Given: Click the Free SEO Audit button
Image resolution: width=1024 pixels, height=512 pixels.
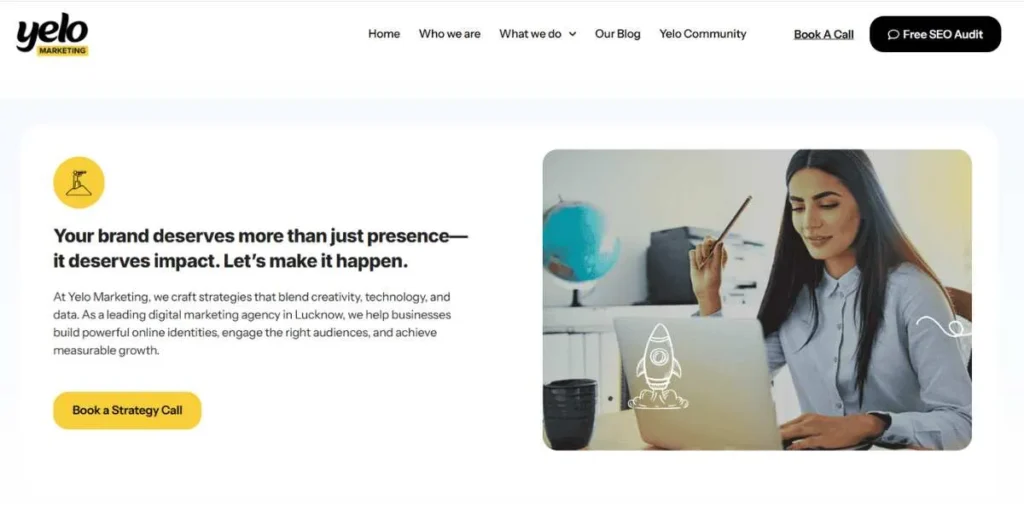Looking at the screenshot, I should 935,34.
